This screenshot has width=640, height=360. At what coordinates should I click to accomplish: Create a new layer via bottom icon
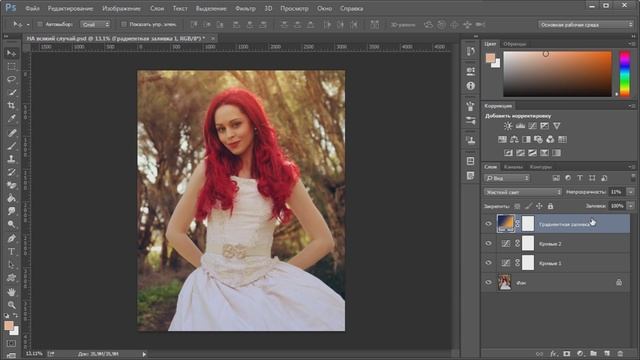click(x=607, y=353)
